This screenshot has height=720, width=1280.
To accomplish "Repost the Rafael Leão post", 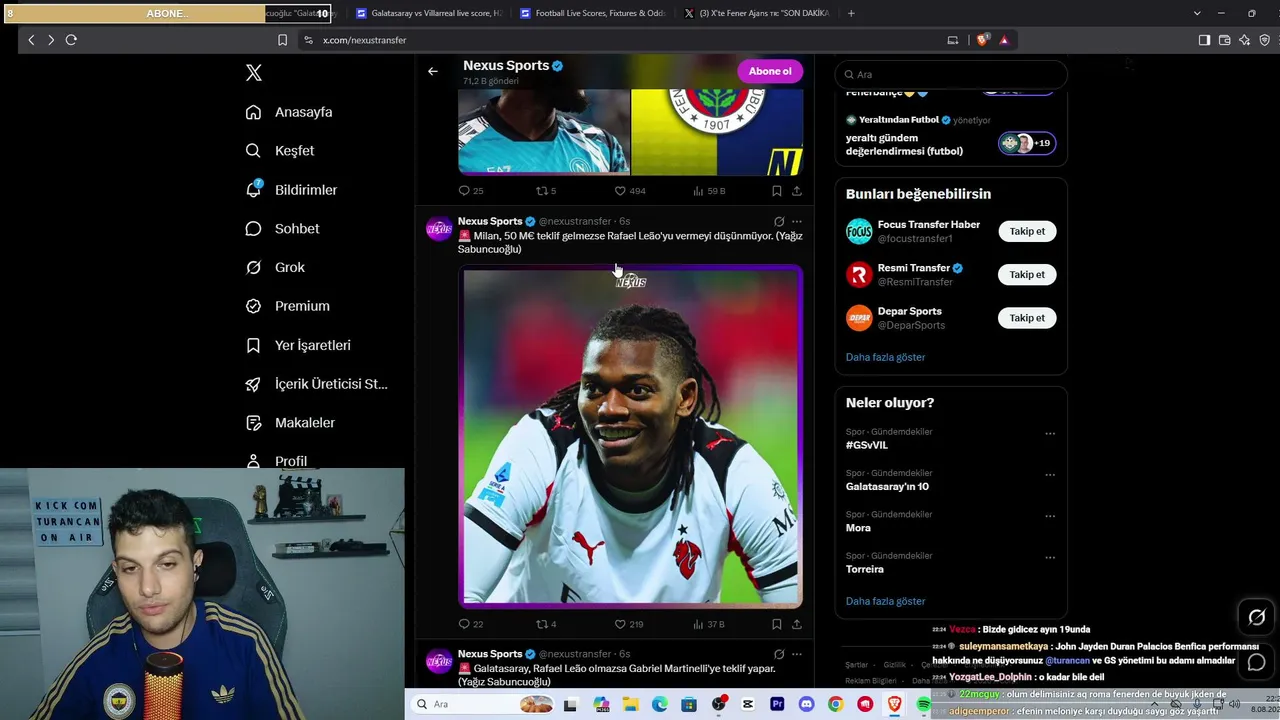I will [x=546, y=624].
